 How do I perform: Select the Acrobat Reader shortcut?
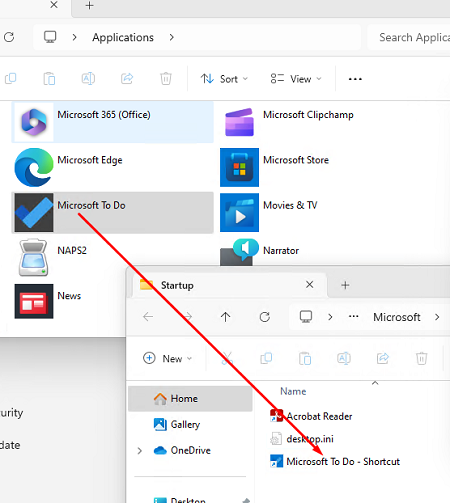point(311,416)
